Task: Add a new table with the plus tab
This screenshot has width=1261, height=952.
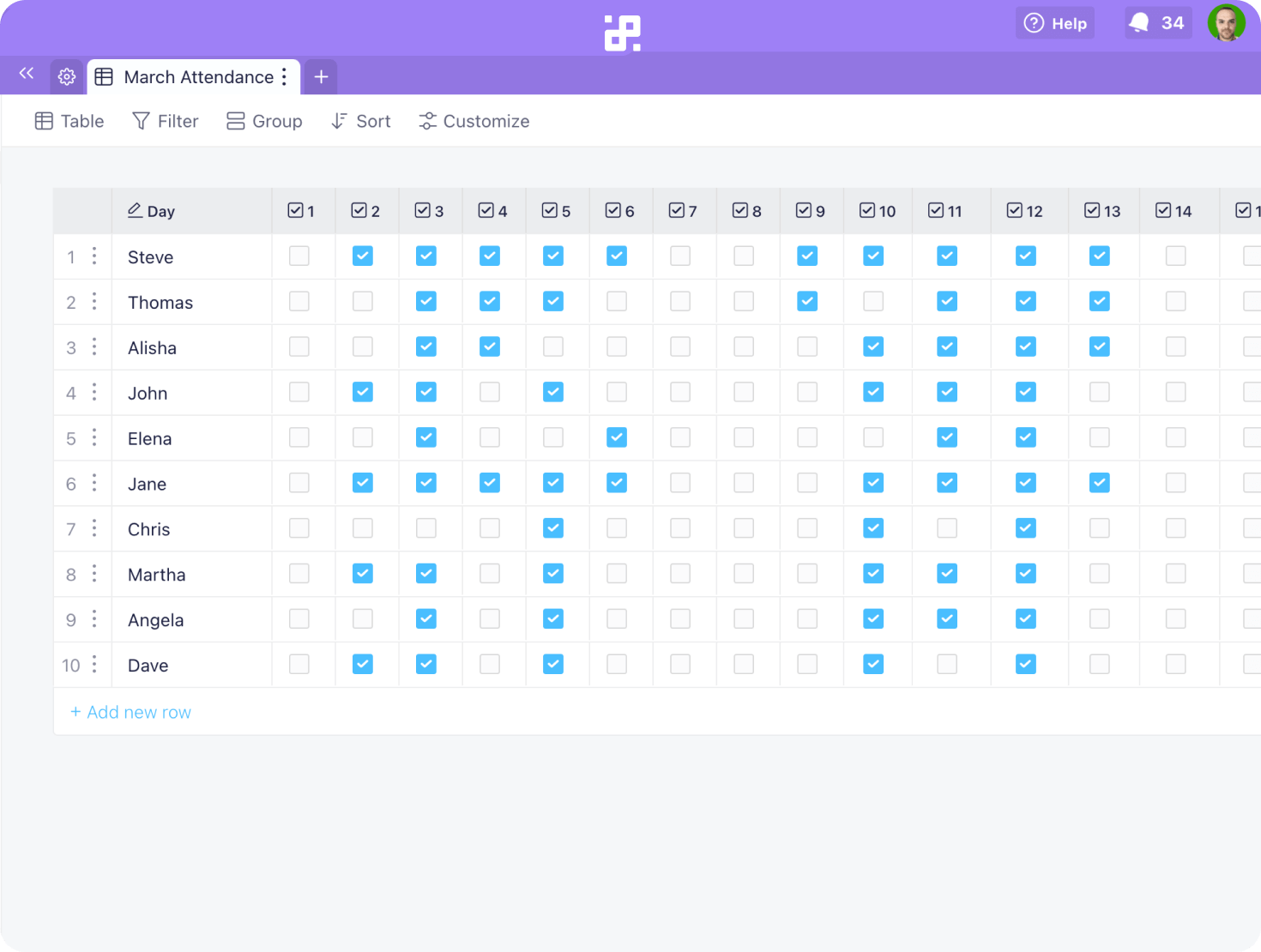Action: click(x=320, y=76)
